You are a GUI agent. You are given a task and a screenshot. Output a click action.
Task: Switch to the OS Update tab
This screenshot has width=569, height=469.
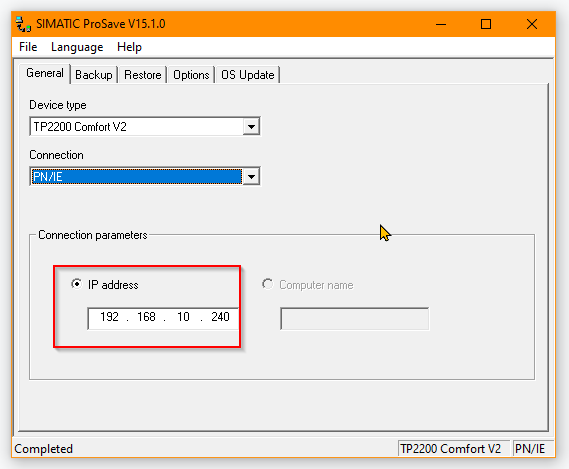(x=248, y=75)
